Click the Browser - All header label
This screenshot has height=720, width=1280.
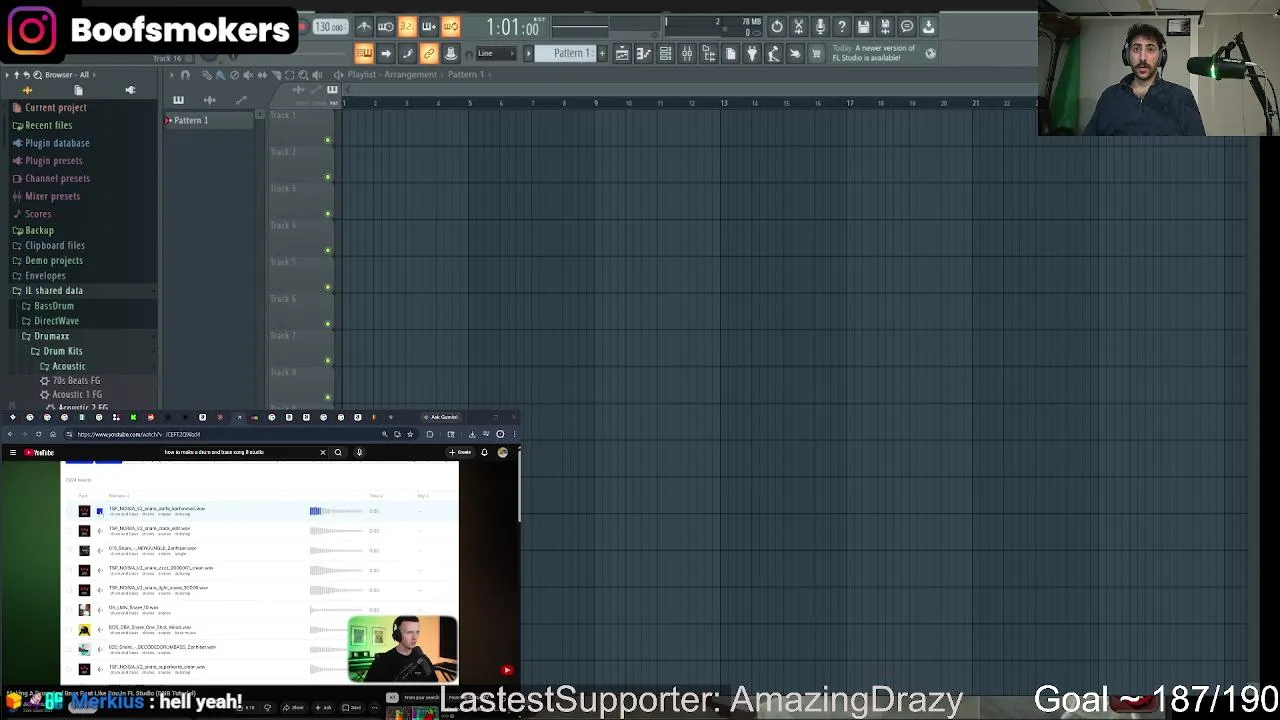pyautogui.click(x=67, y=75)
